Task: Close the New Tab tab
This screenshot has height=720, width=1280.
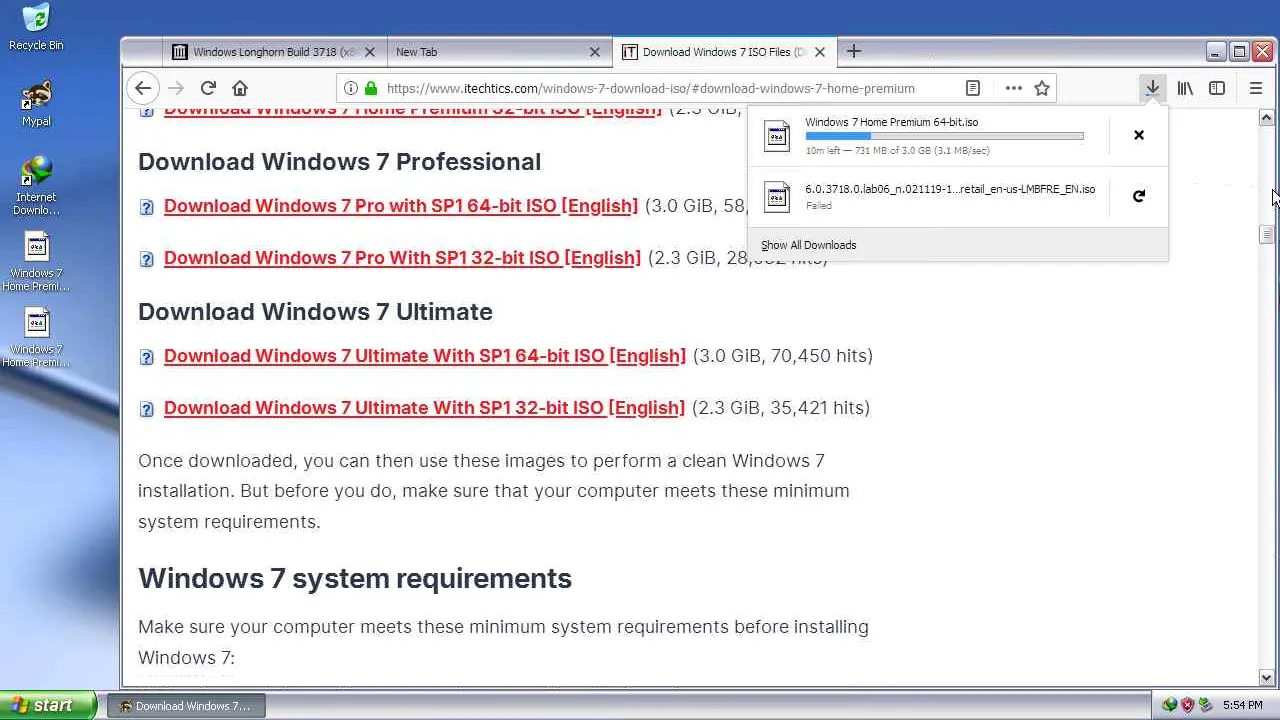Action: pyautogui.click(x=595, y=52)
